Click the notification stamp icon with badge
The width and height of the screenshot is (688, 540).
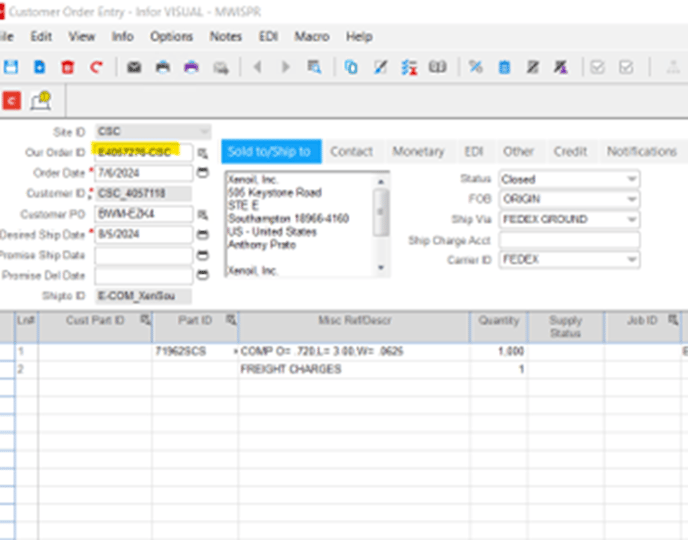(x=41, y=101)
